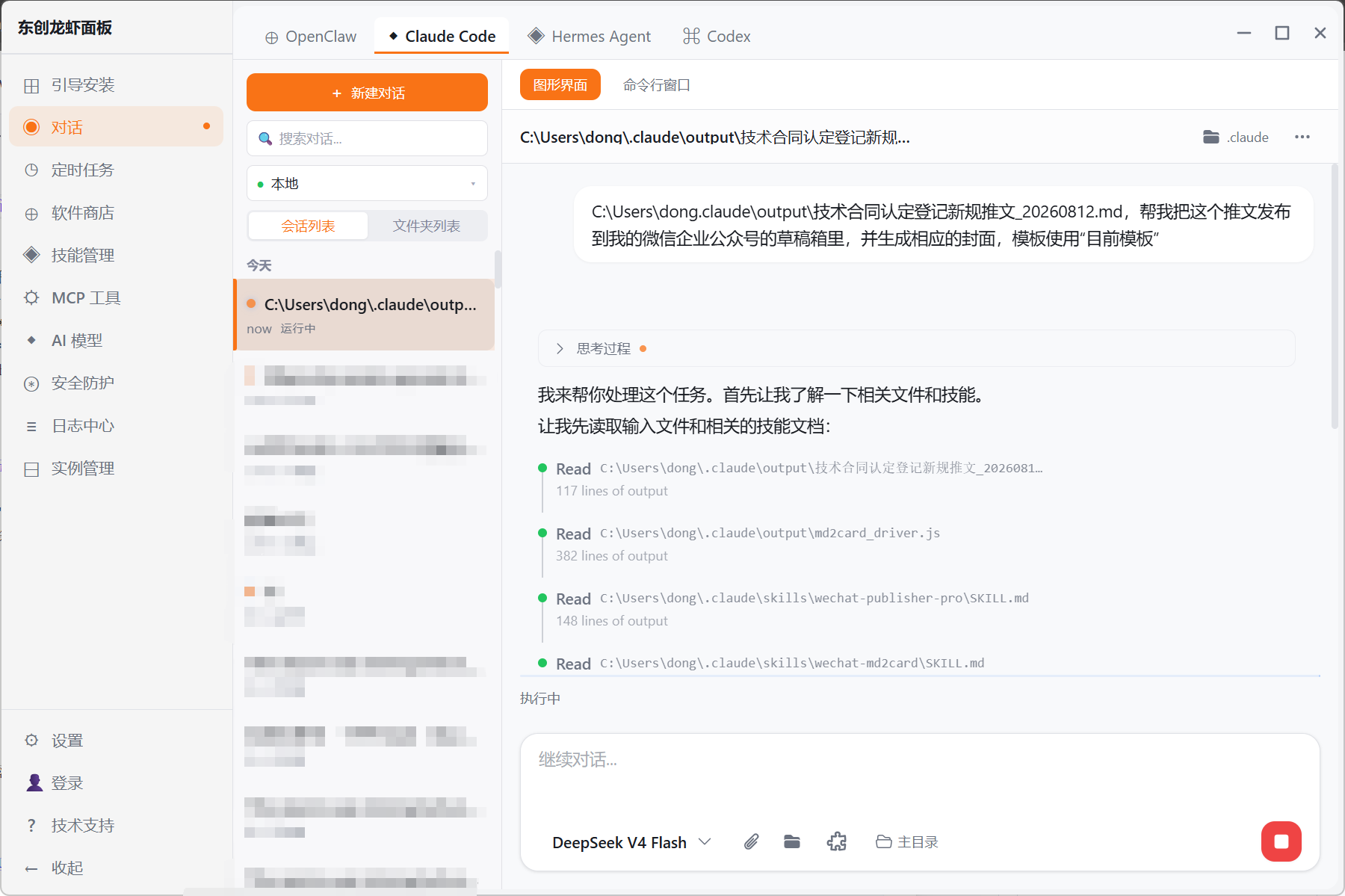Viewport: 1345px width, 896px height.
Task: Switch to the Claude Code tab
Action: [x=442, y=37]
